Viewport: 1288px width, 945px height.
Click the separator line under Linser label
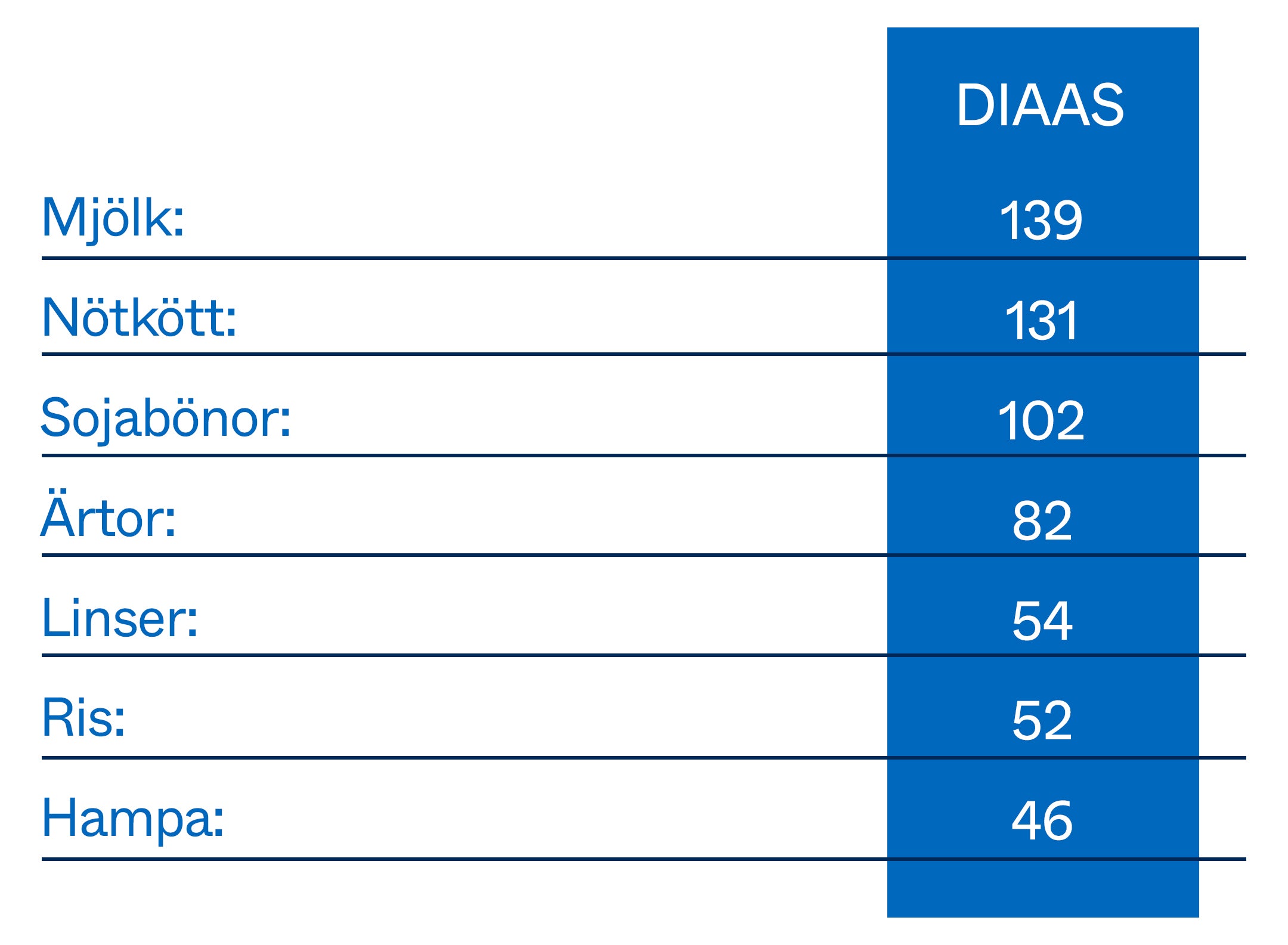click(417, 655)
